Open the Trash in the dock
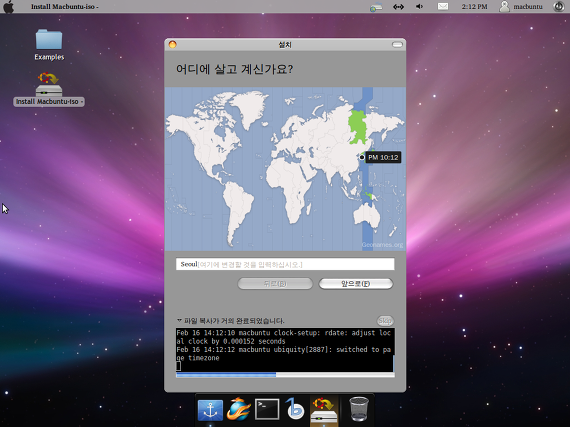570x427 pixels. (x=359, y=409)
